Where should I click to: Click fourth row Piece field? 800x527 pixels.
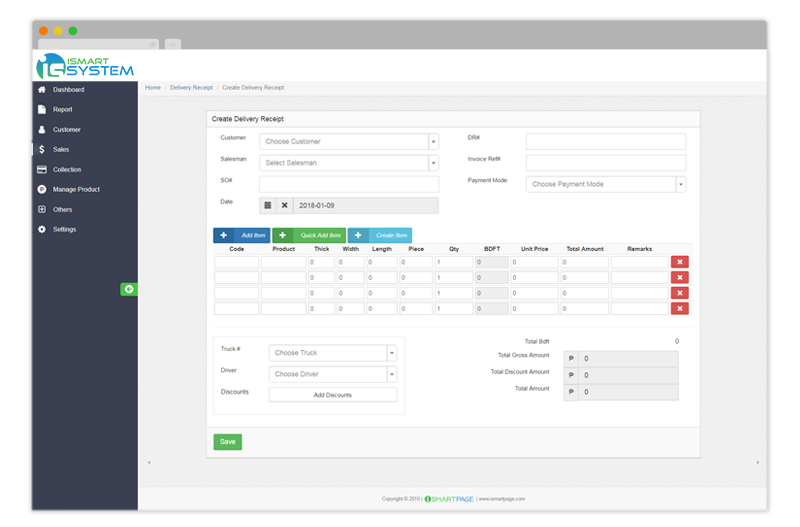point(416,308)
